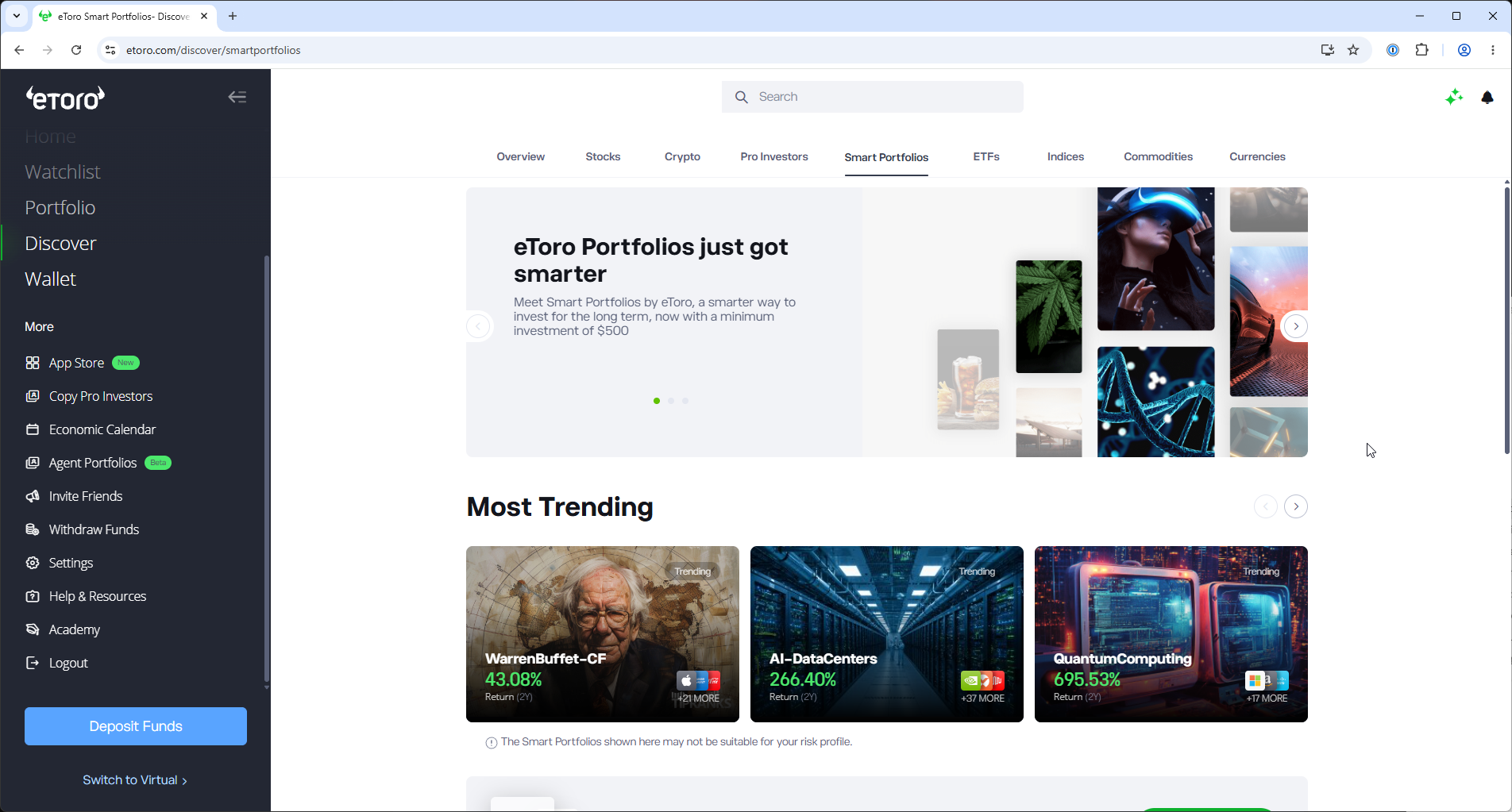The width and height of the screenshot is (1512, 812).
Task: Close the eToro Smart Portfolios browser tab
Action: click(204, 16)
